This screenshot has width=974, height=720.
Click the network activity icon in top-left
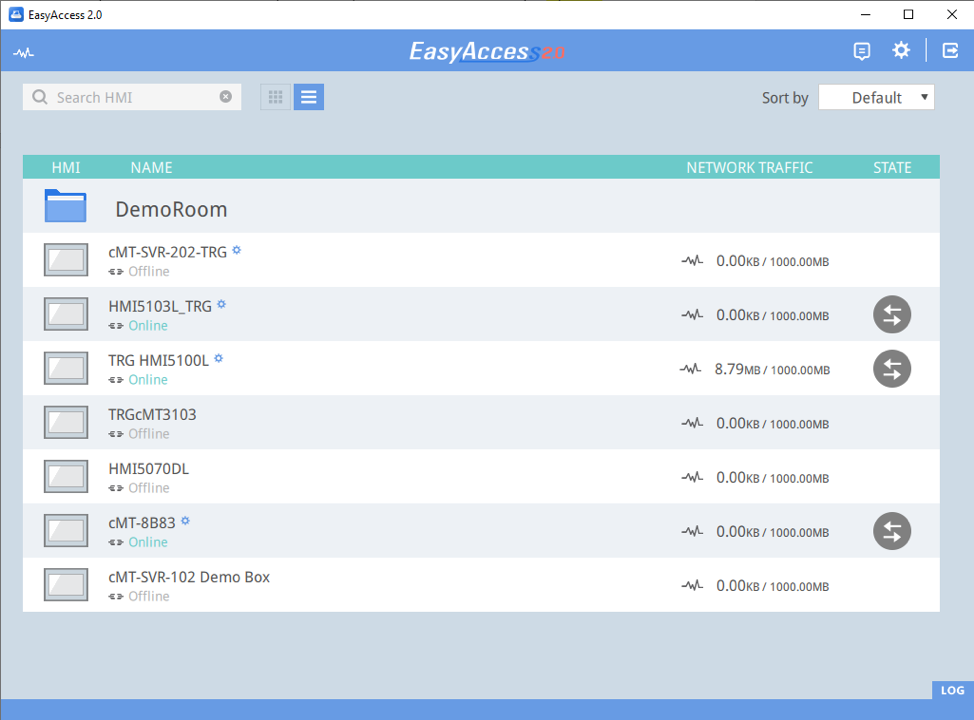(x=23, y=53)
